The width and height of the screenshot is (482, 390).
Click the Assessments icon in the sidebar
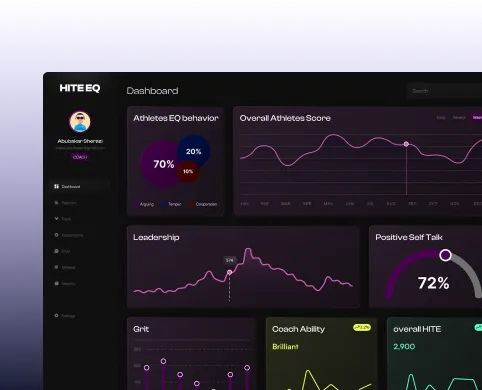click(56, 235)
